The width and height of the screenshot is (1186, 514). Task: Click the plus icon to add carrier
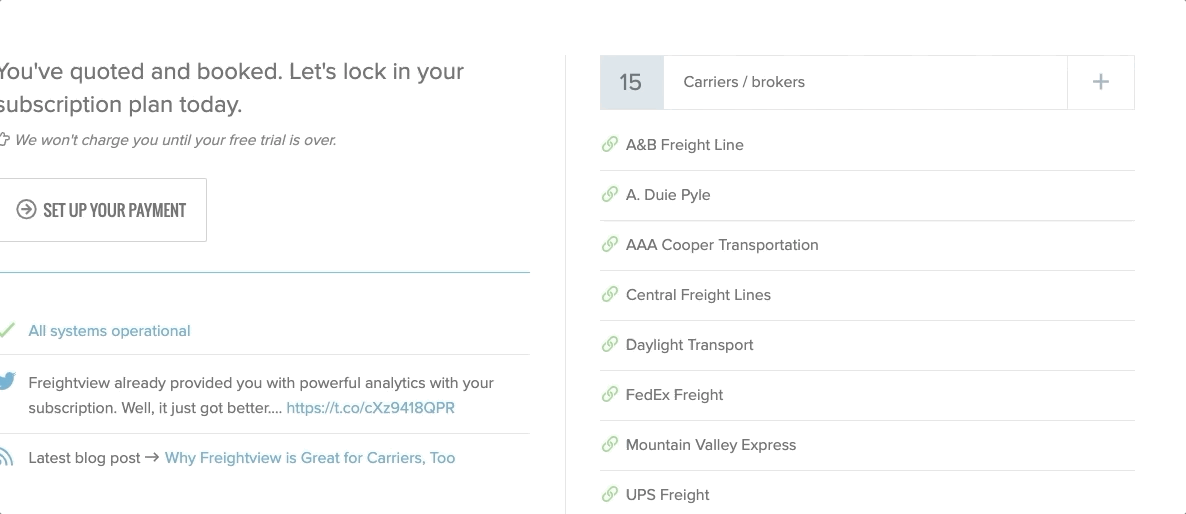tap(1101, 82)
